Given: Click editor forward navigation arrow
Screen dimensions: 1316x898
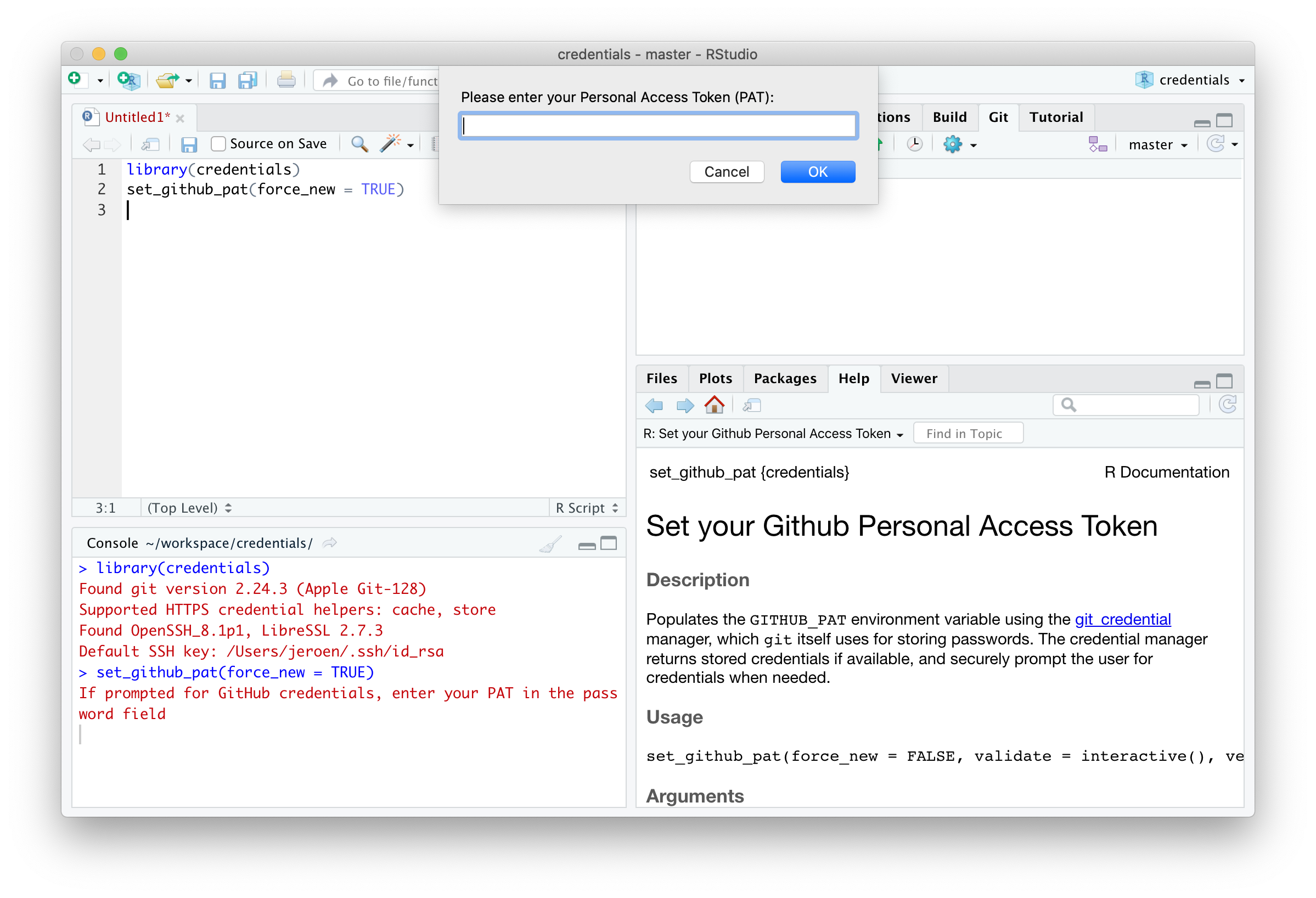Looking at the screenshot, I should pyautogui.click(x=113, y=144).
